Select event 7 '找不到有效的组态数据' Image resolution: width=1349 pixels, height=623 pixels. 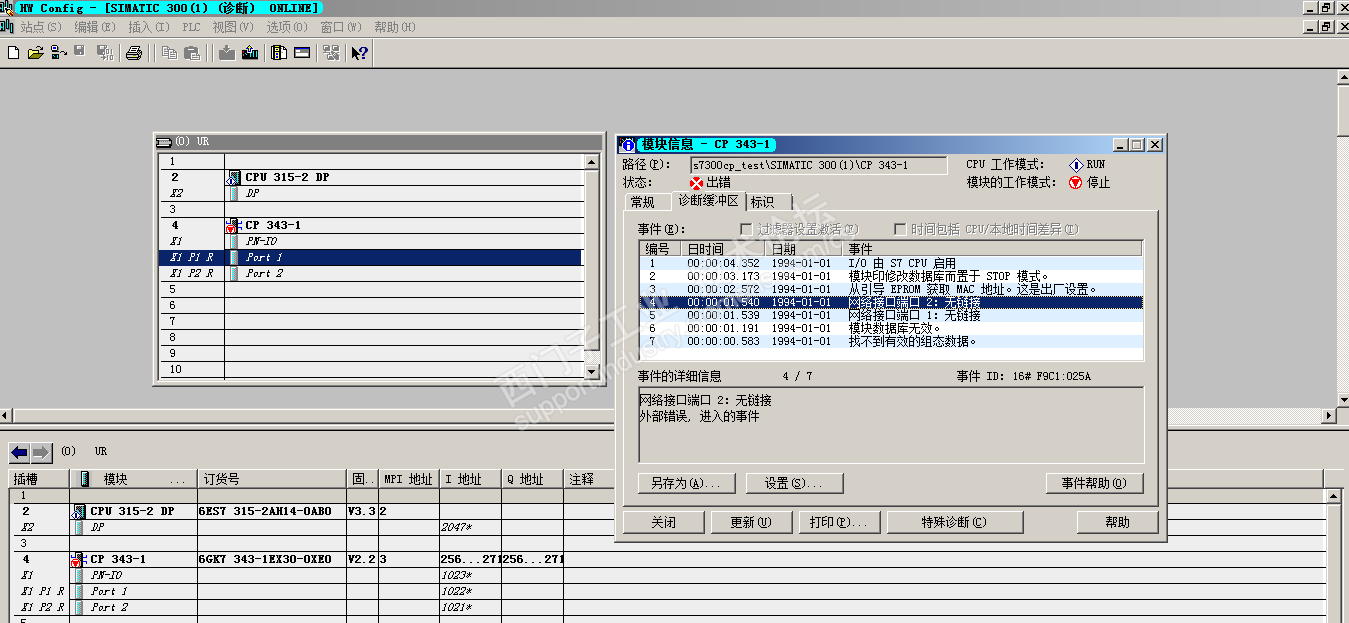click(x=890, y=341)
